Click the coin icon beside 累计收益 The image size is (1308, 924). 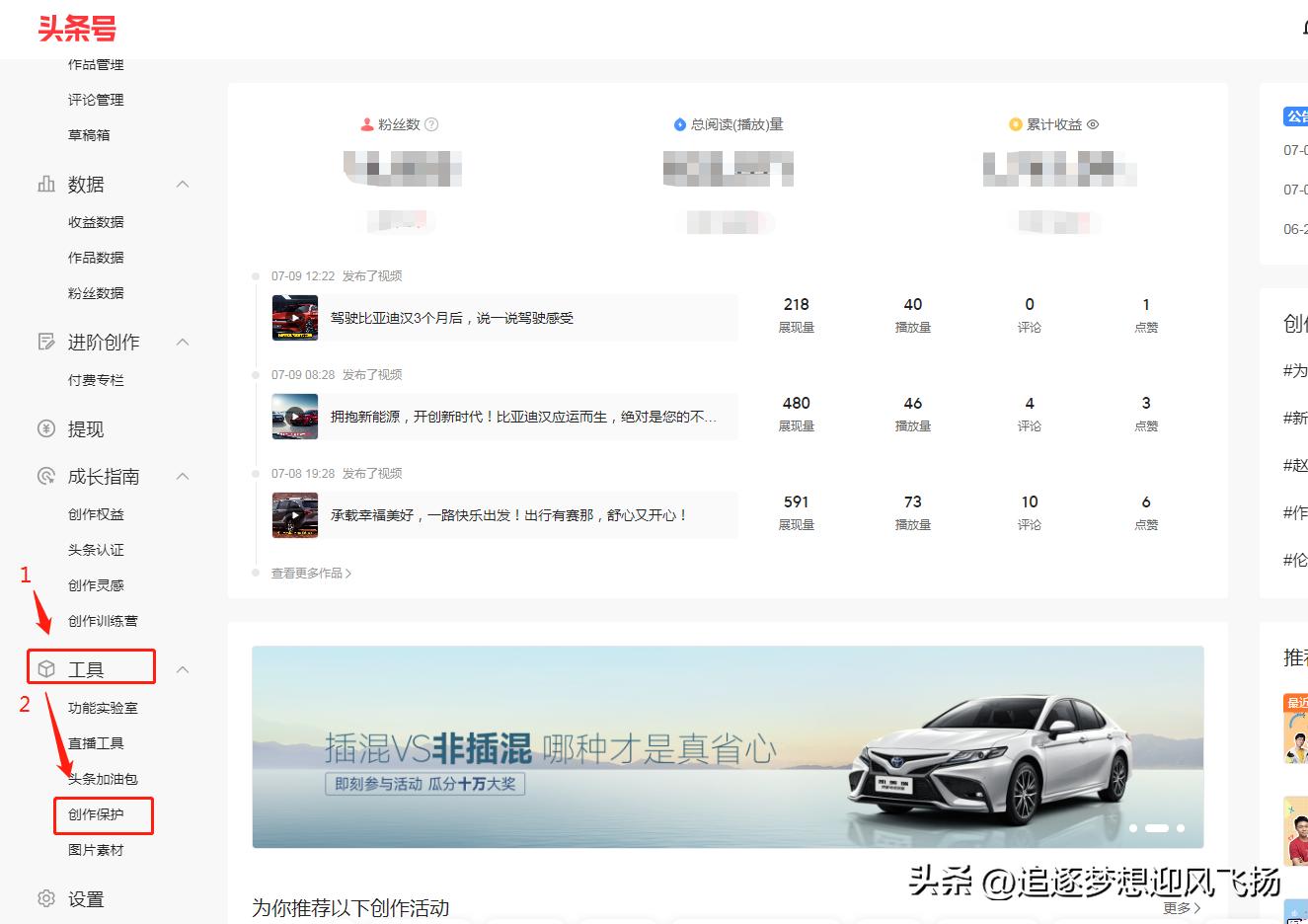tap(1015, 124)
